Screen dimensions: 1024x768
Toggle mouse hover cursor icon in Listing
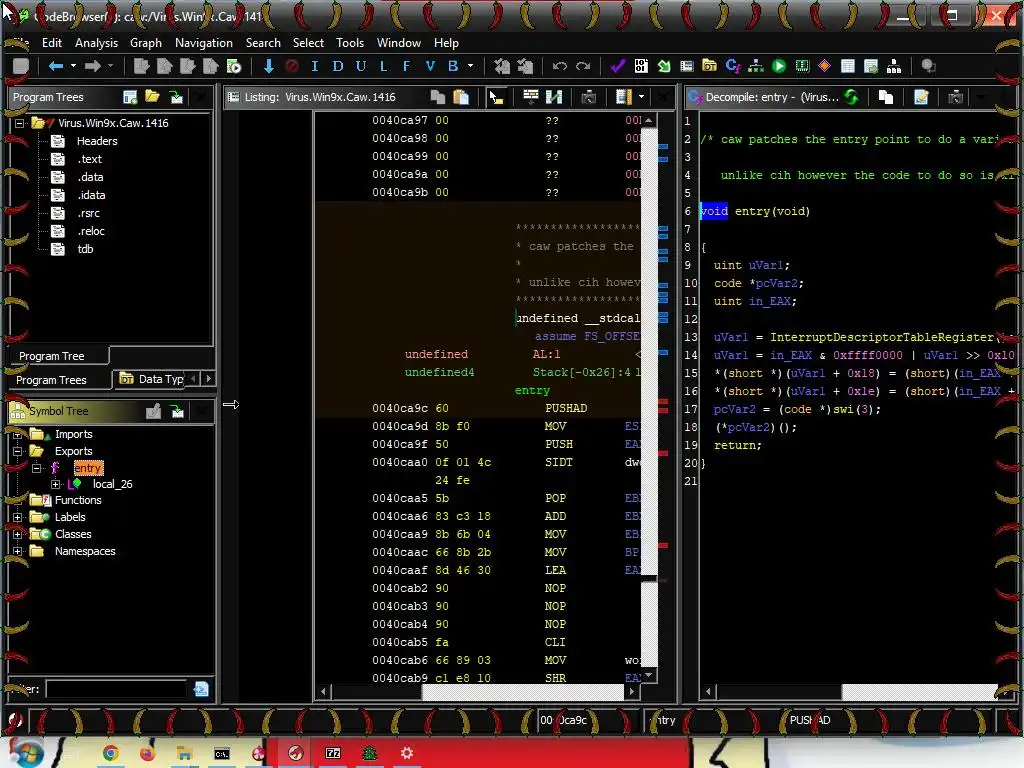pyautogui.click(x=496, y=97)
